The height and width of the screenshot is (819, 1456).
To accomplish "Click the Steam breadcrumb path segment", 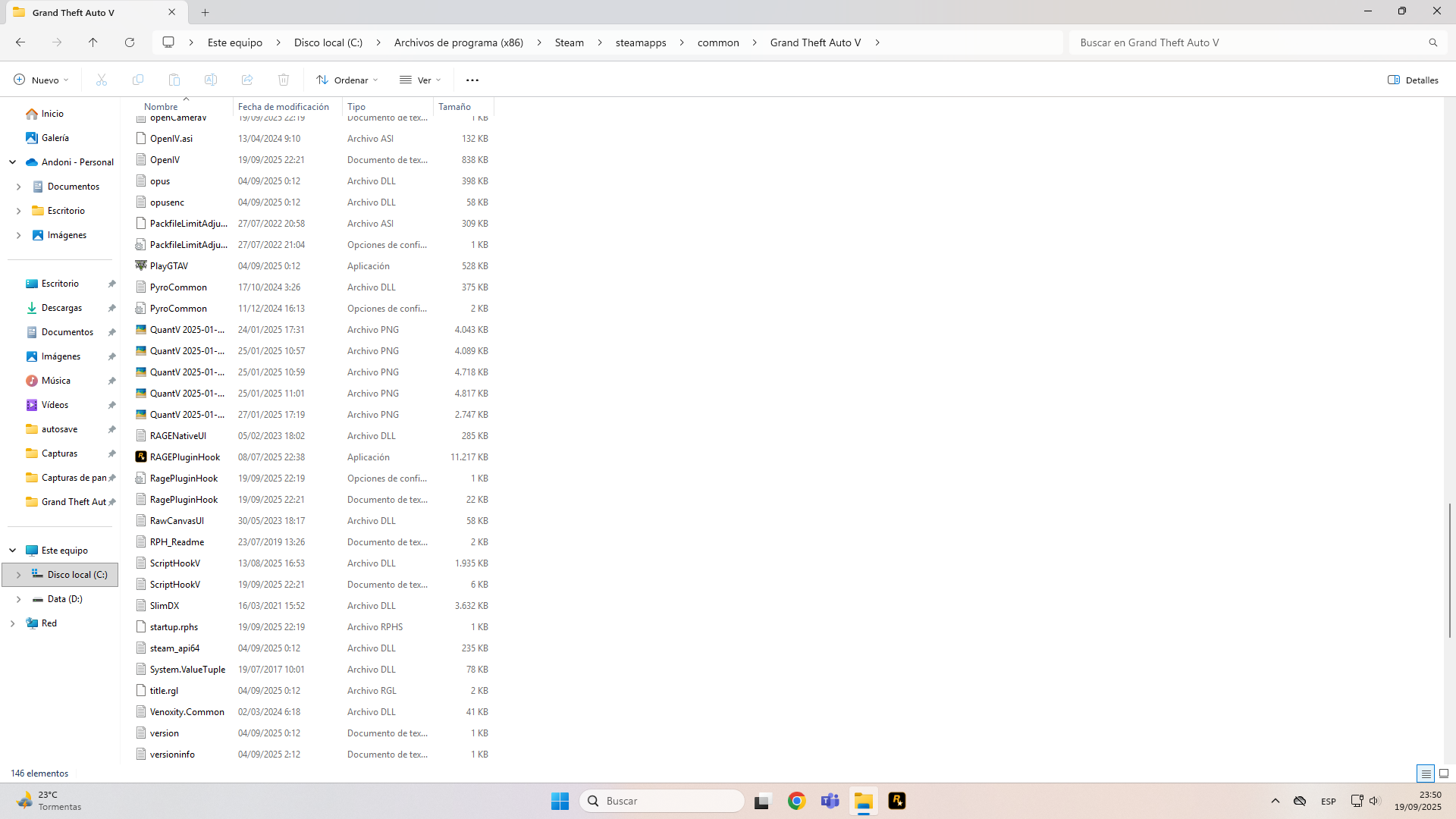I will click(569, 42).
